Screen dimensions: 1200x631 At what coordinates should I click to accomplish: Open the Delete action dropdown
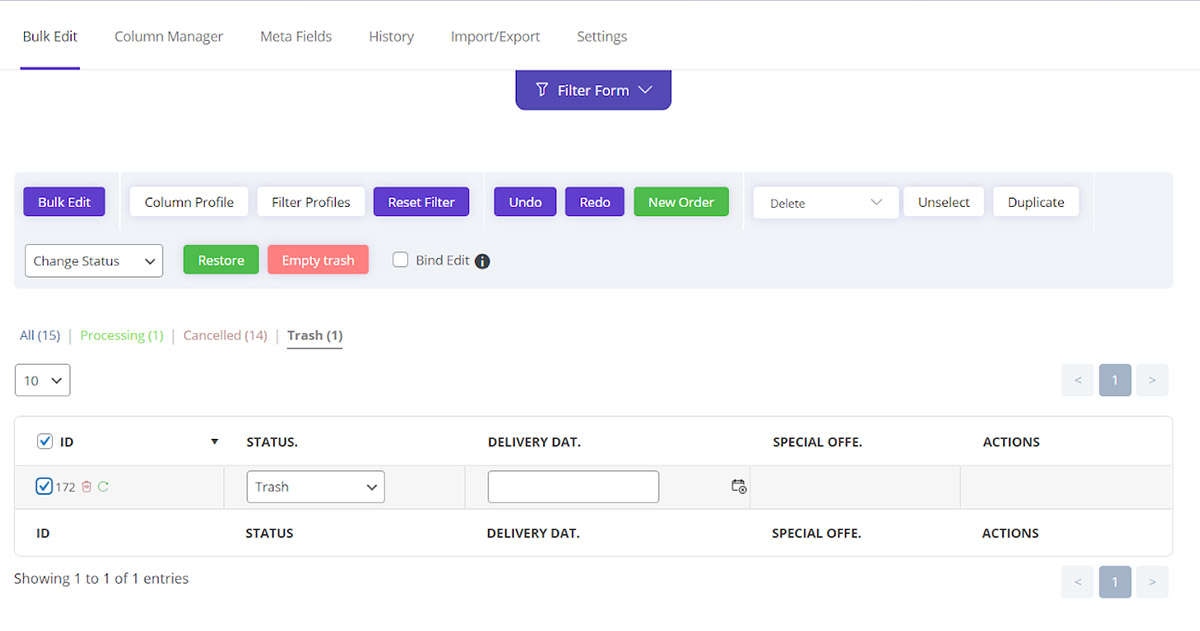pos(826,203)
